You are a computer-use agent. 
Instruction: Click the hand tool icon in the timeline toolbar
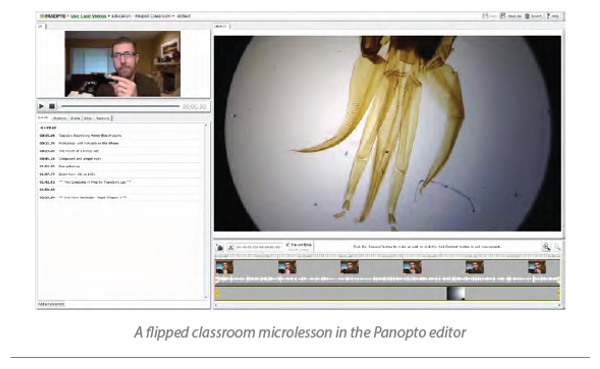[x=220, y=247]
